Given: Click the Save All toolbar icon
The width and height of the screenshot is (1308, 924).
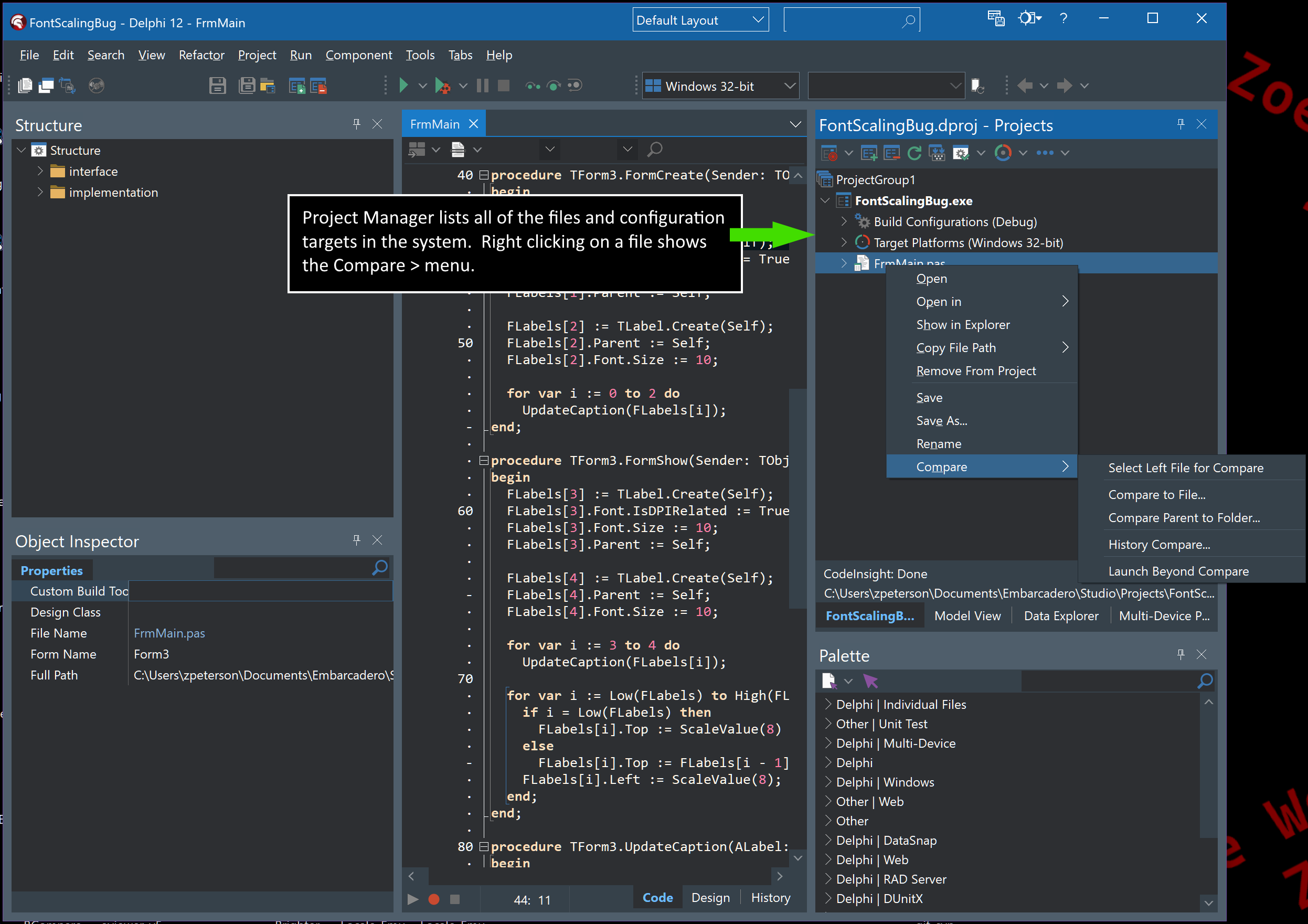Looking at the screenshot, I should coord(246,86).
